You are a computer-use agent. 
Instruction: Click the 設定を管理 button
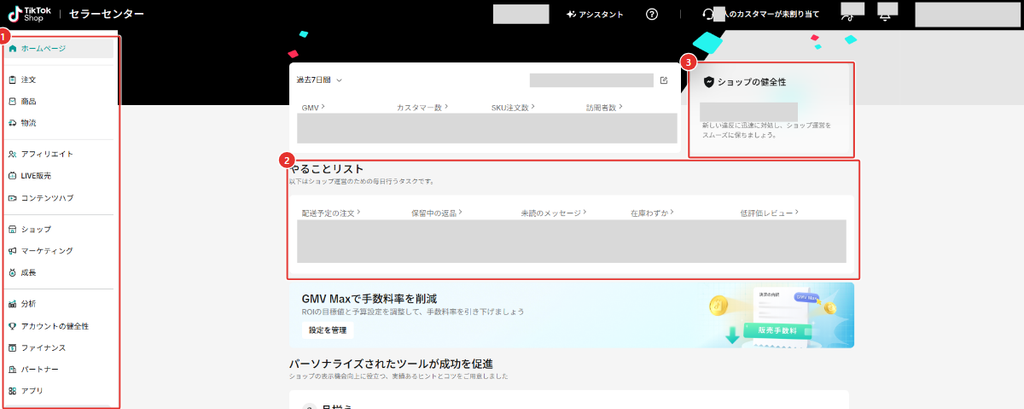tap(328, 330)
